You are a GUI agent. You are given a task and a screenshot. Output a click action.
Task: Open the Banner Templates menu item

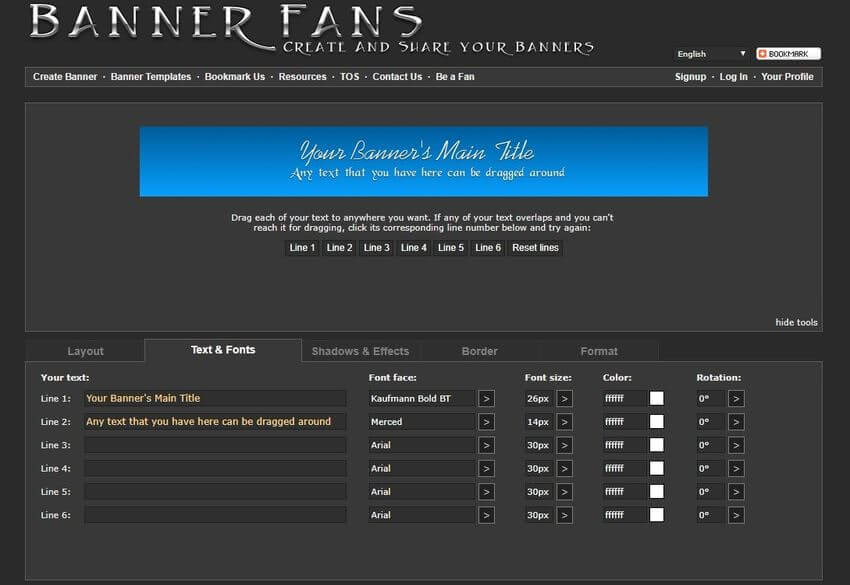point(151,77)
